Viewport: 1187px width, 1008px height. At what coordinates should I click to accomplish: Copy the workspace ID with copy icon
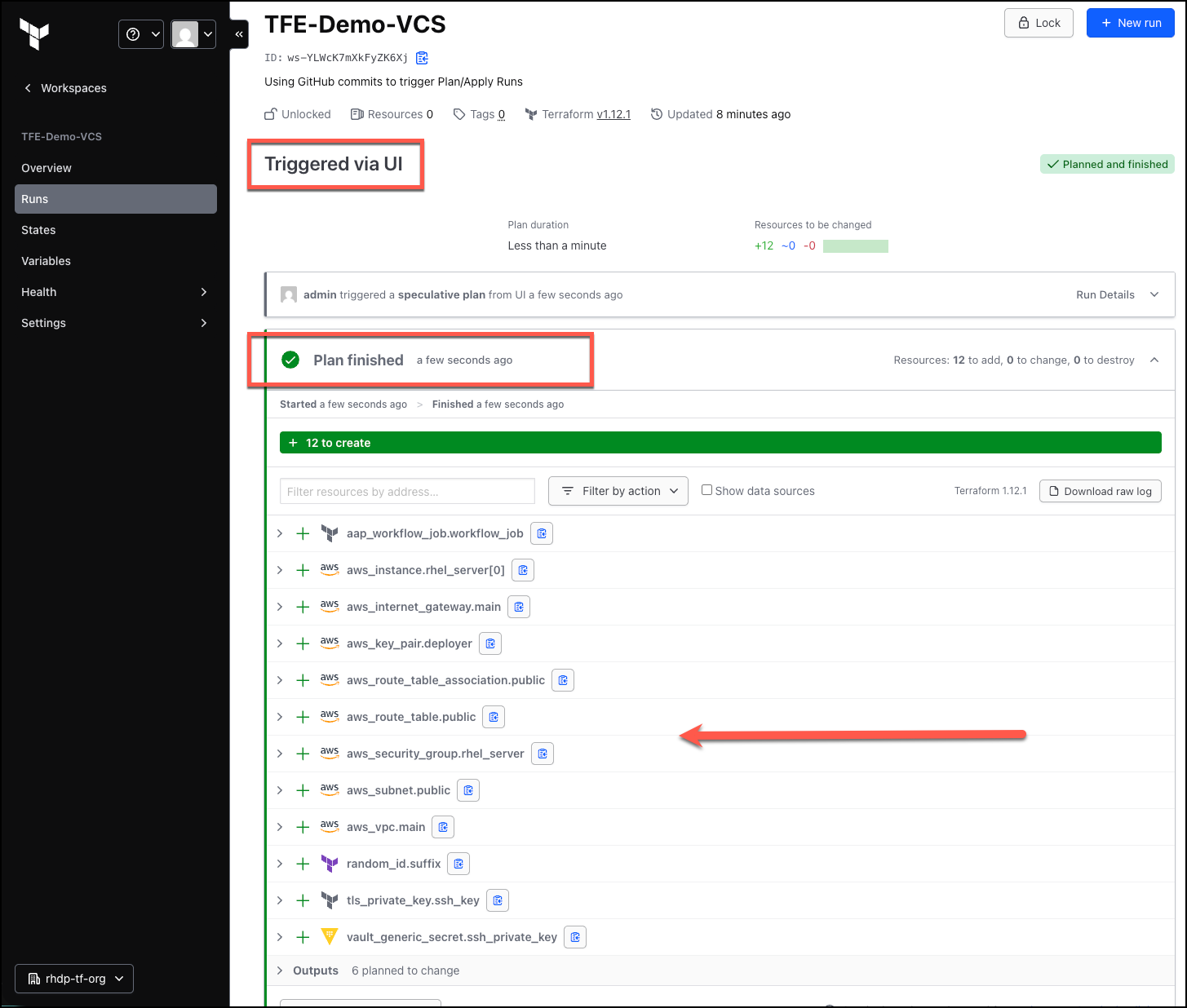pyautogui.click(x=422, y=58)
